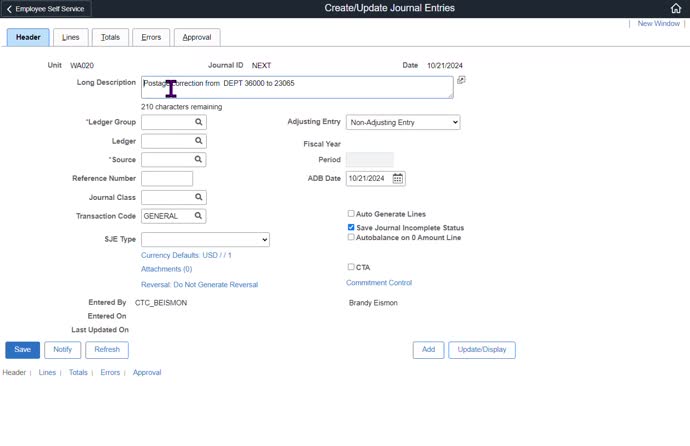Expand SJE Type dropdown
690x446 pixels.
pos(205,240)
